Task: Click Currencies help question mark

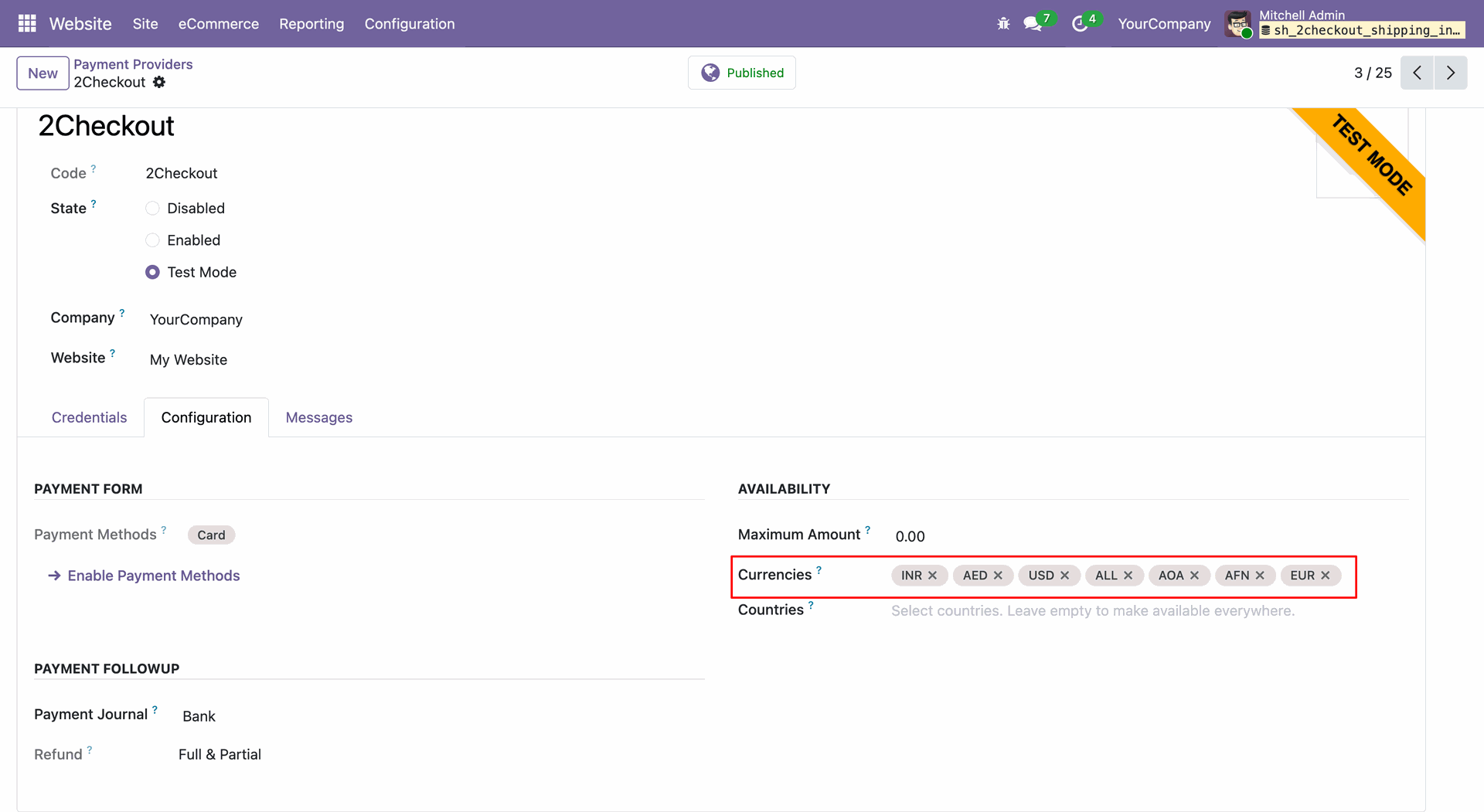Action: pyautogui.click(x=819, y=570)
